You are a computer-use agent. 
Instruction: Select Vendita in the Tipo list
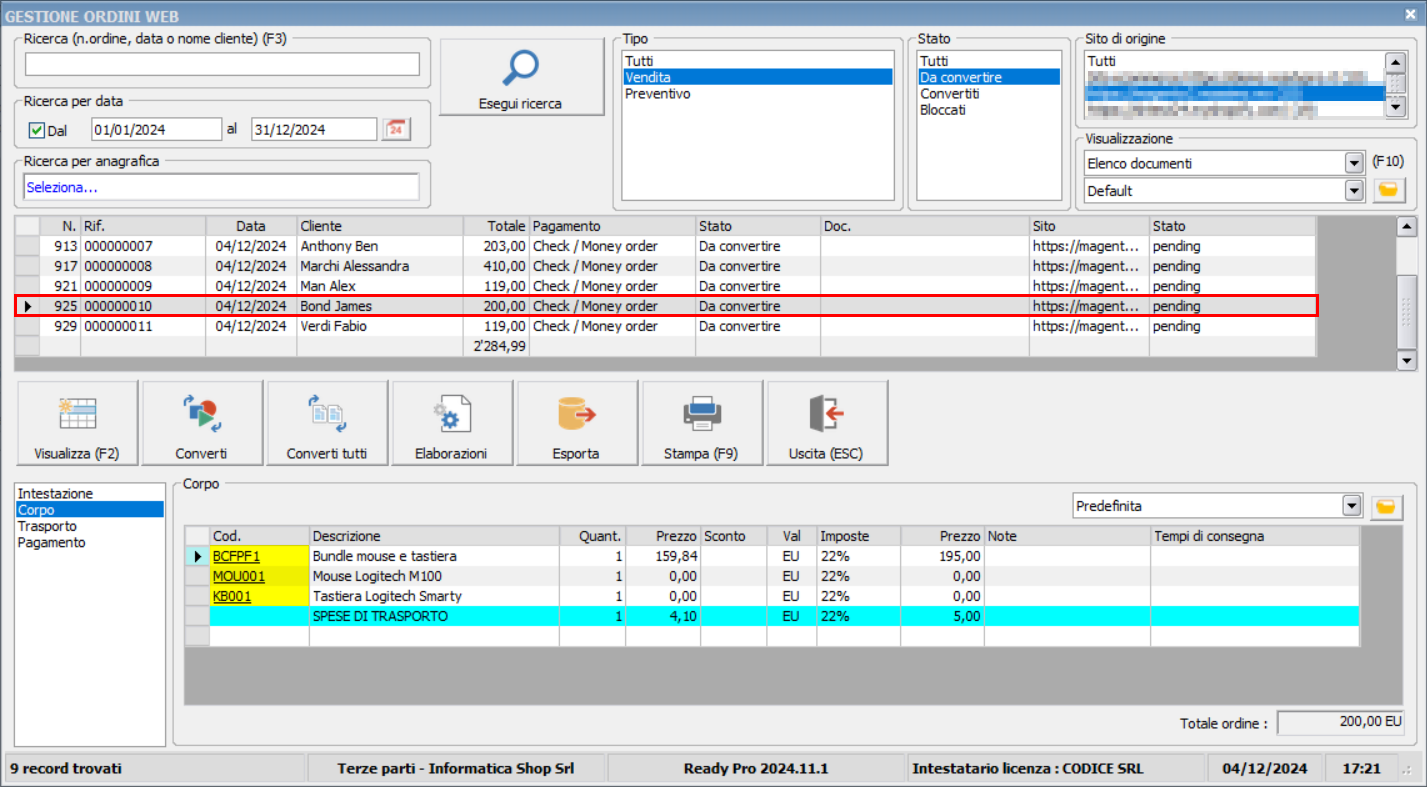[757, 77]
